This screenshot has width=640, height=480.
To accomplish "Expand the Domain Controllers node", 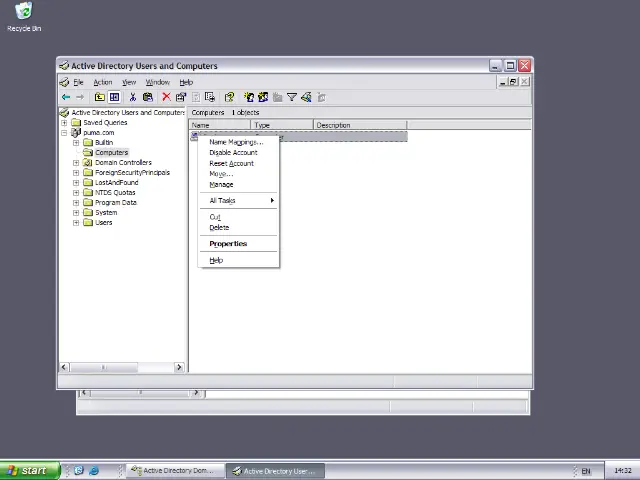I will 76,162.
